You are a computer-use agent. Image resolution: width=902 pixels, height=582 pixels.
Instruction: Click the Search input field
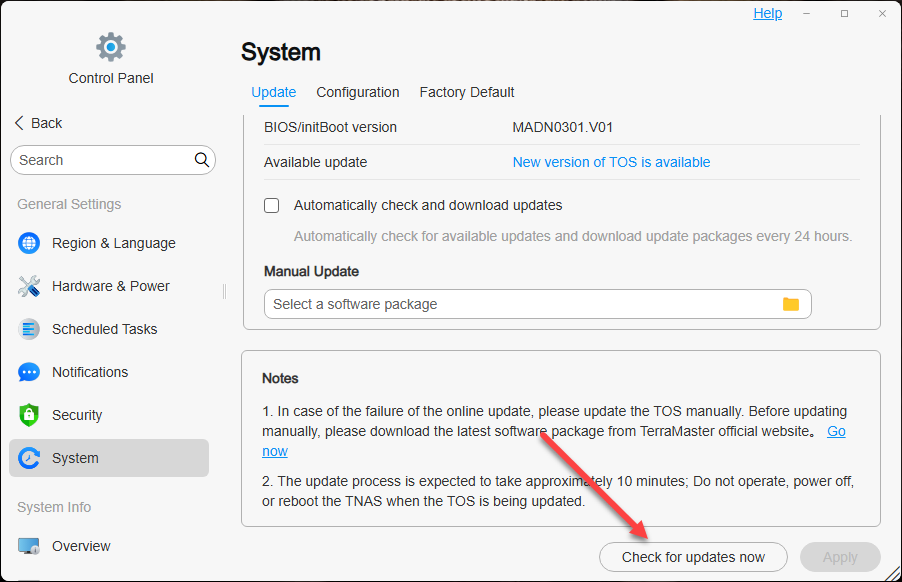click(100, 160)
